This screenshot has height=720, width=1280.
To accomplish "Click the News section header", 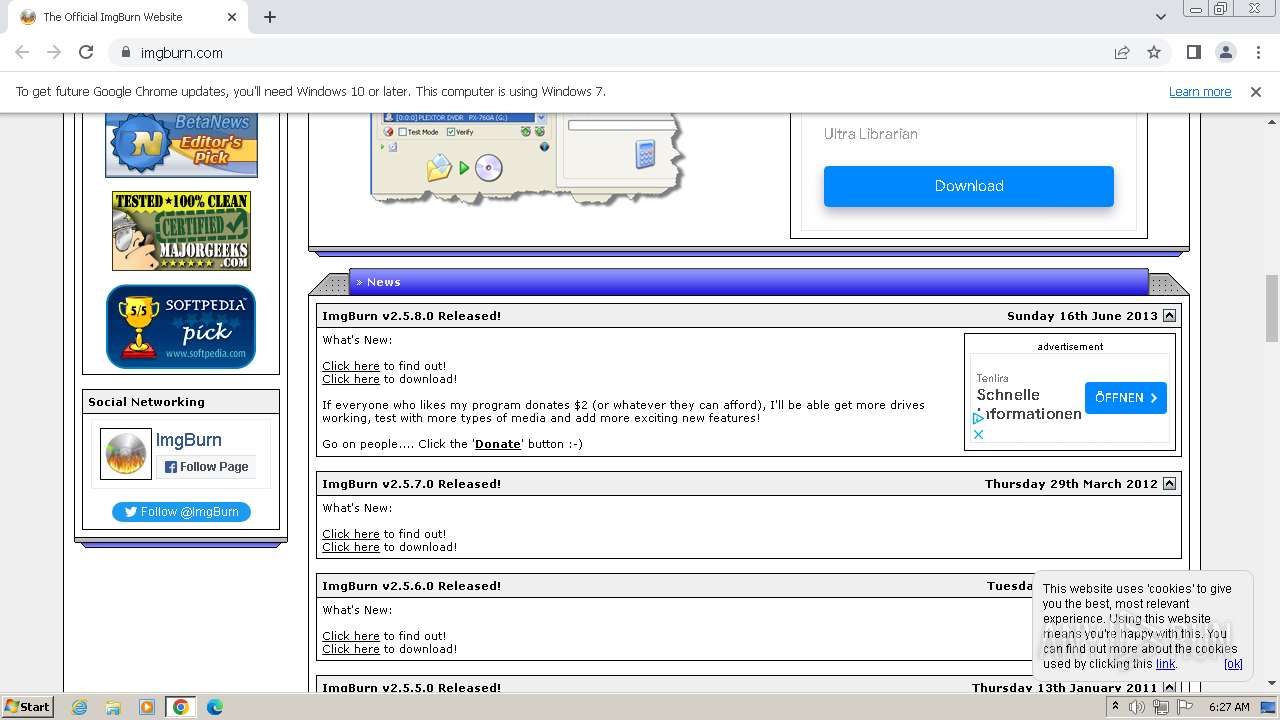I will [x=748, y=282].
